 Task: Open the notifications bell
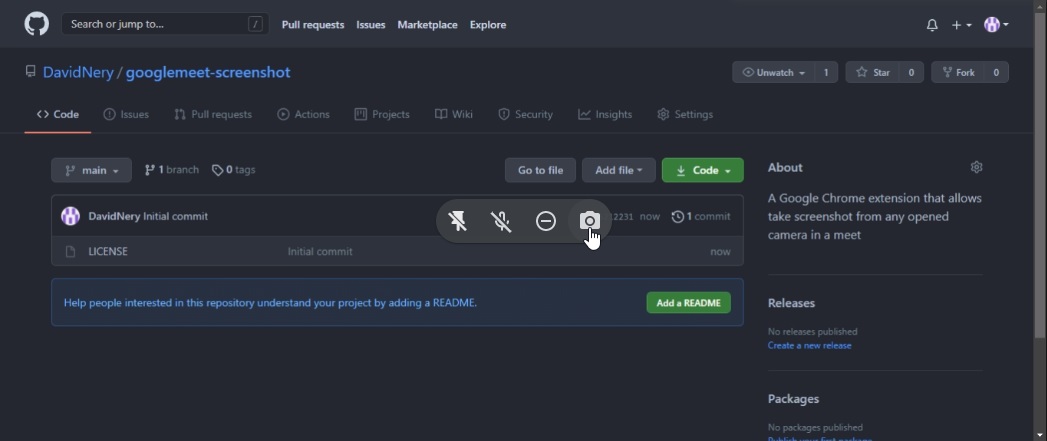(x=932, y=25)
